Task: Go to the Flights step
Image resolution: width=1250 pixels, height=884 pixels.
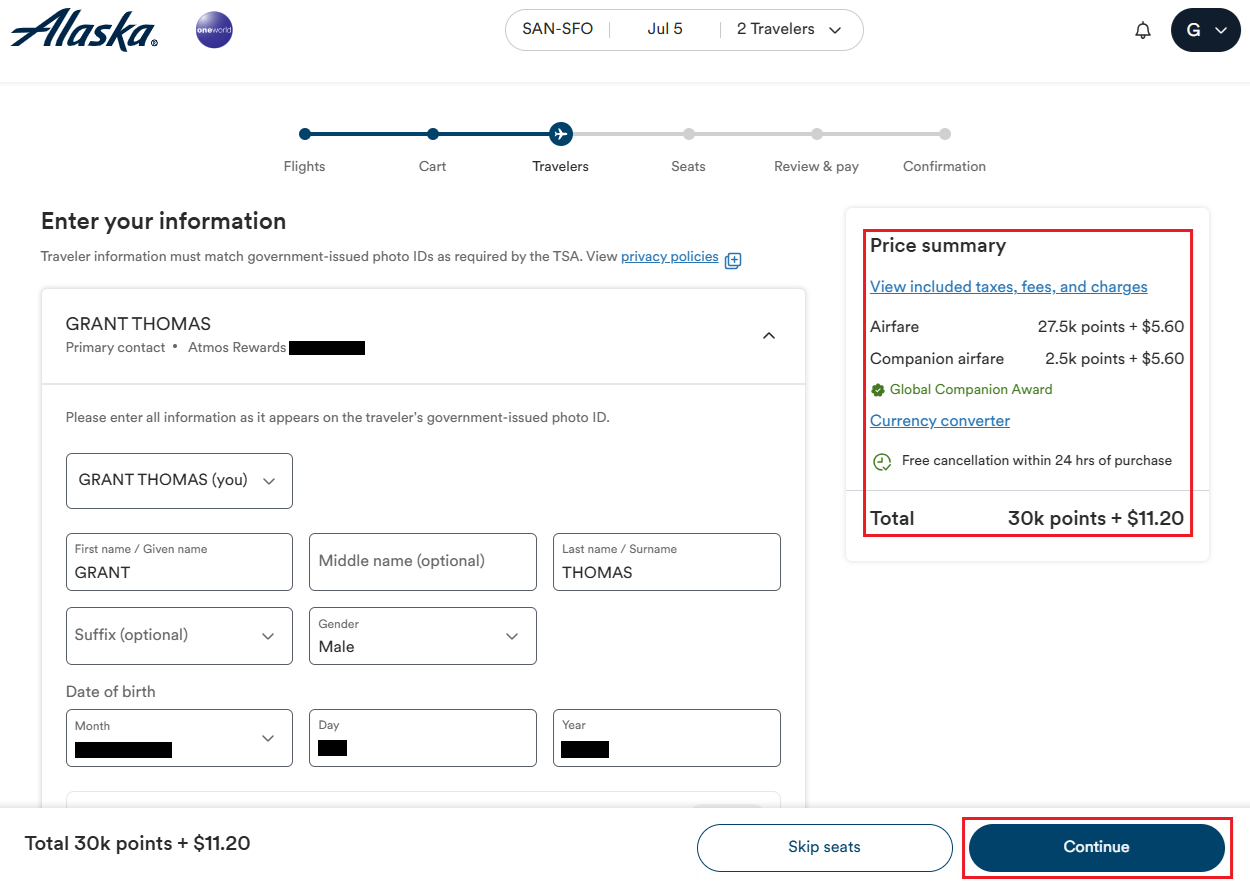Action: pos(305,166)
